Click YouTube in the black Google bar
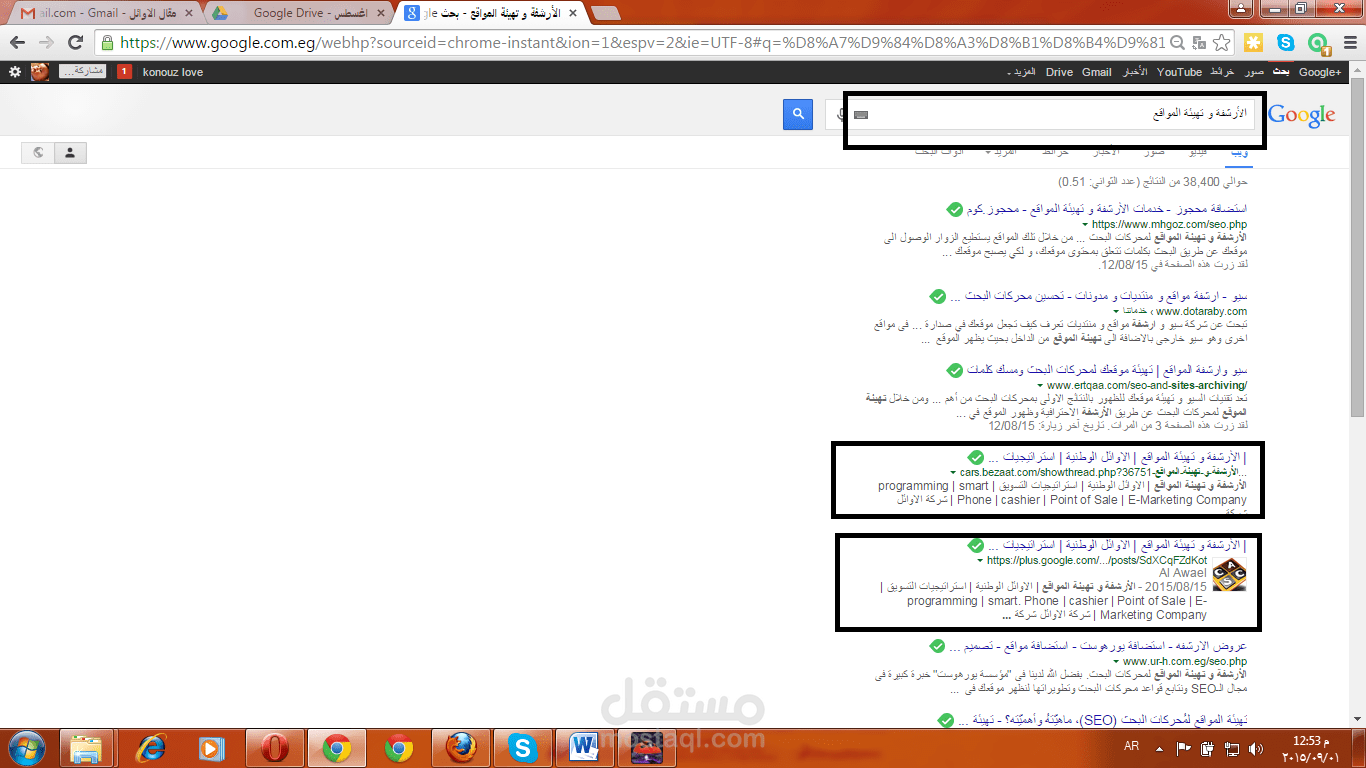Viewport: 1366px width, 768px height. (x=1179, y=72)
